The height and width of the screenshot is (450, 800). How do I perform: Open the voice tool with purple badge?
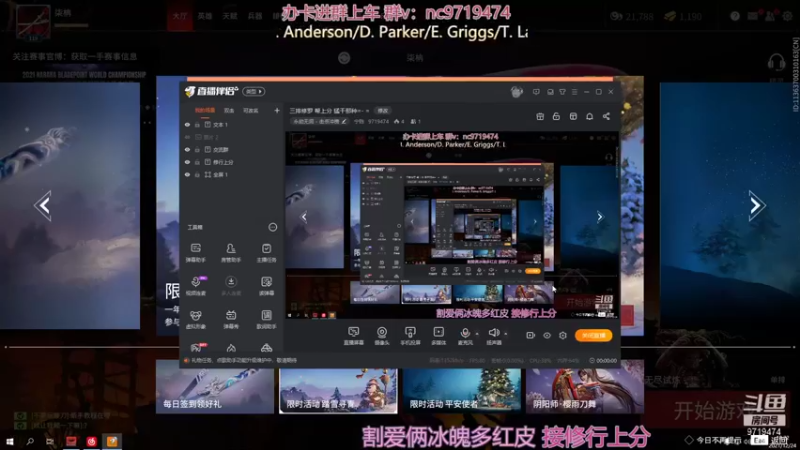coord(195,286)
